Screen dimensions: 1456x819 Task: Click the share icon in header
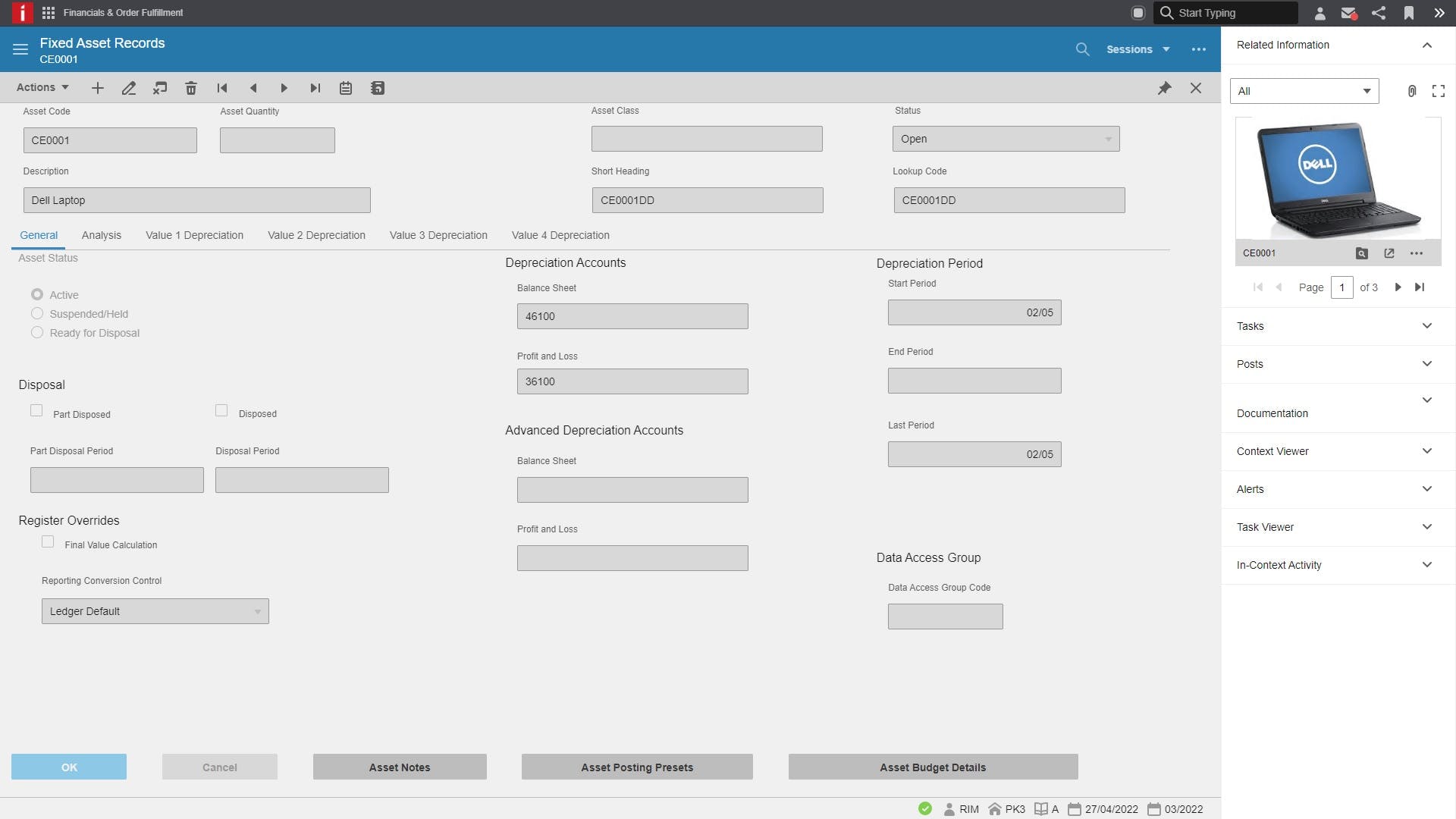[1379, 13]
